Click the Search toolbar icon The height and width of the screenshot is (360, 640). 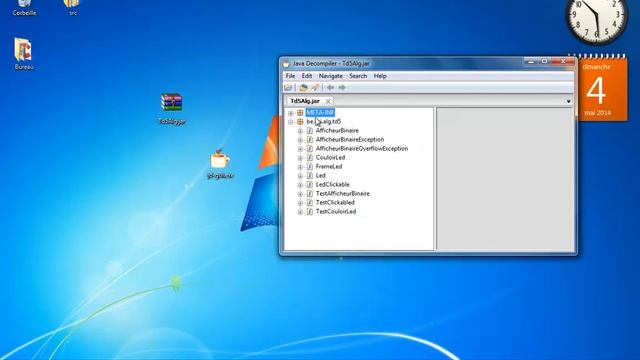coord(315,87)
